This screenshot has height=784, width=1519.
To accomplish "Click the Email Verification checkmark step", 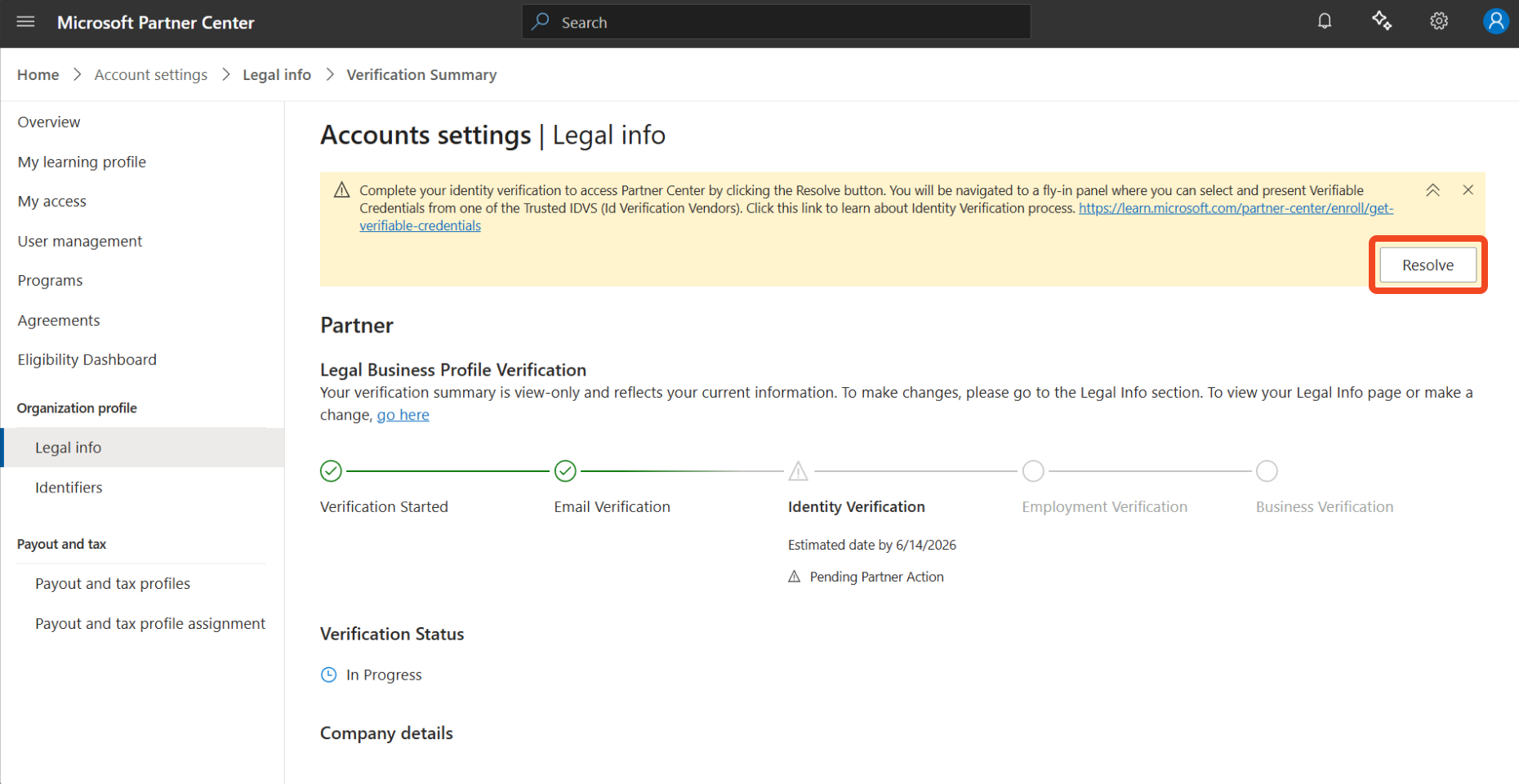I will [x=565, y=471].
